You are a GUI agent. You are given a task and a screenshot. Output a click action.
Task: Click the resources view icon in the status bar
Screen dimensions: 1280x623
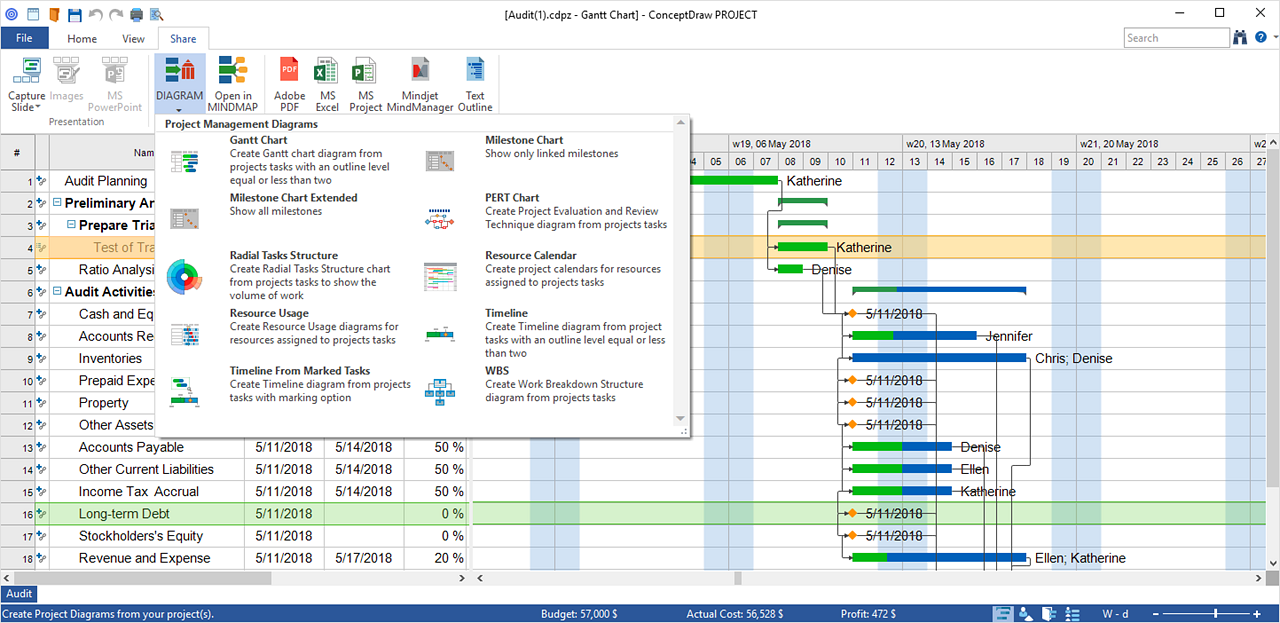1026,614
